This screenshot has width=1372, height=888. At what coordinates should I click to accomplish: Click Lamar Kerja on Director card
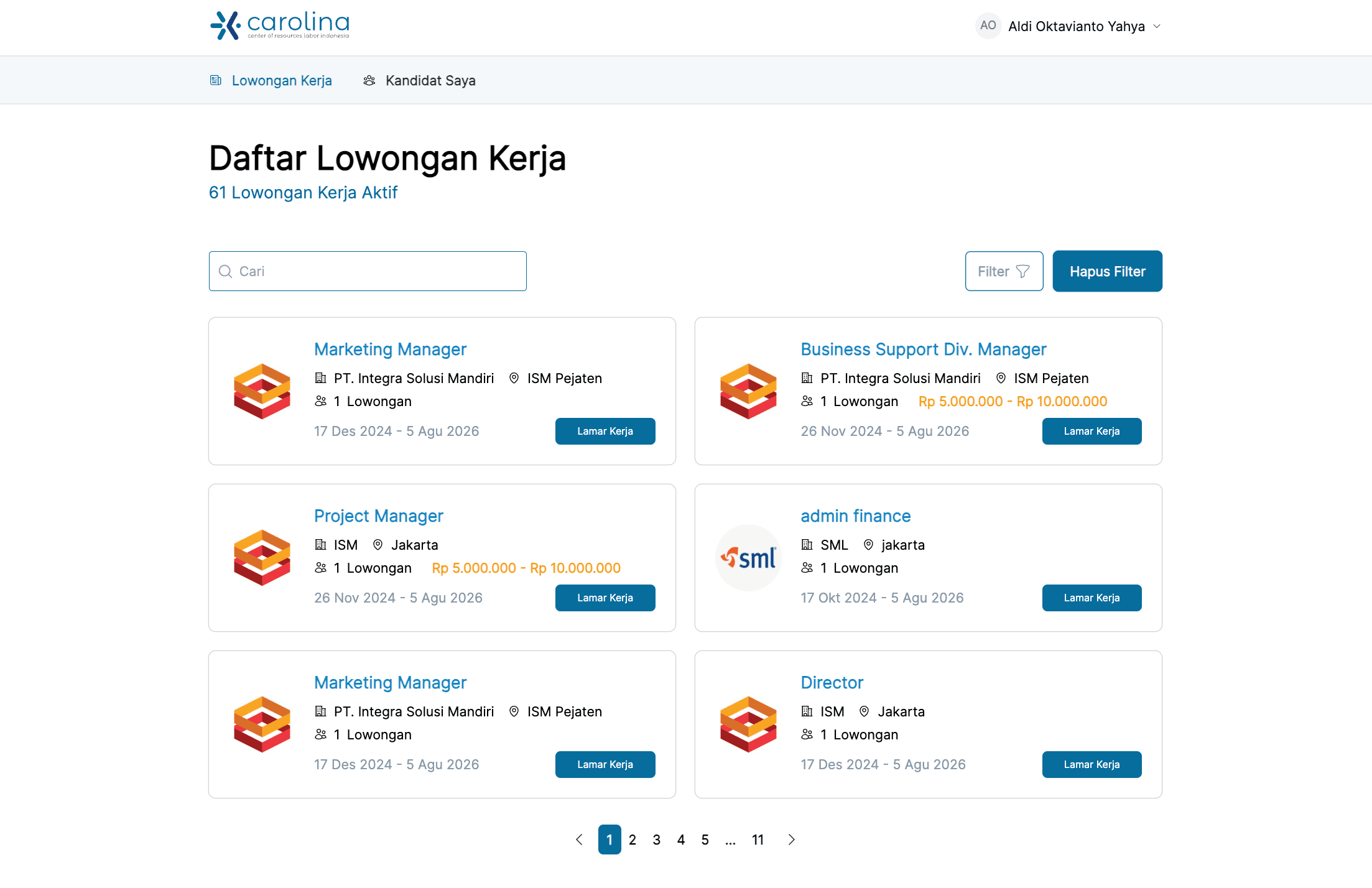1092,764
